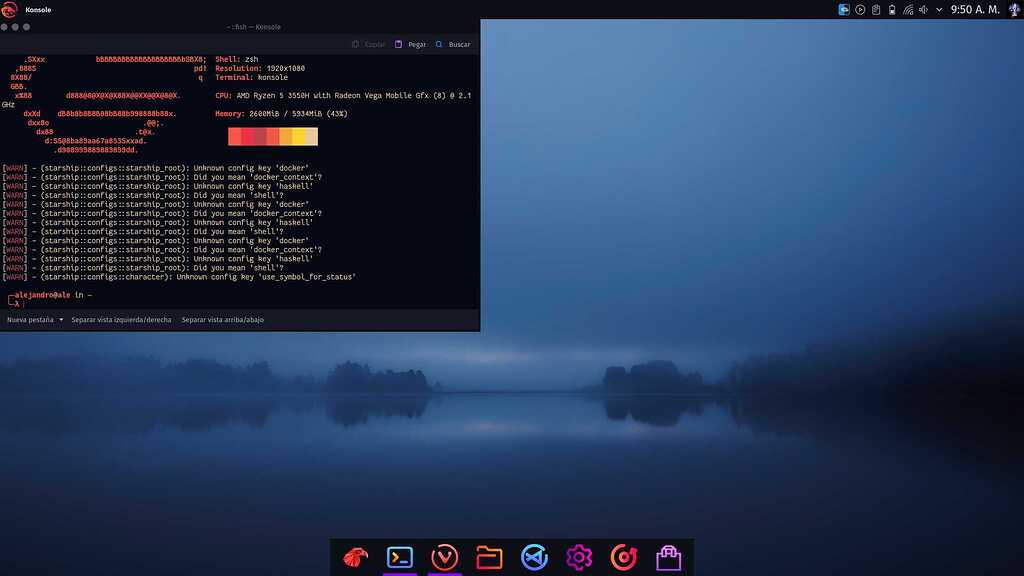
Task: Mute audio via the speaker tray icon
Action: [922, 9]
